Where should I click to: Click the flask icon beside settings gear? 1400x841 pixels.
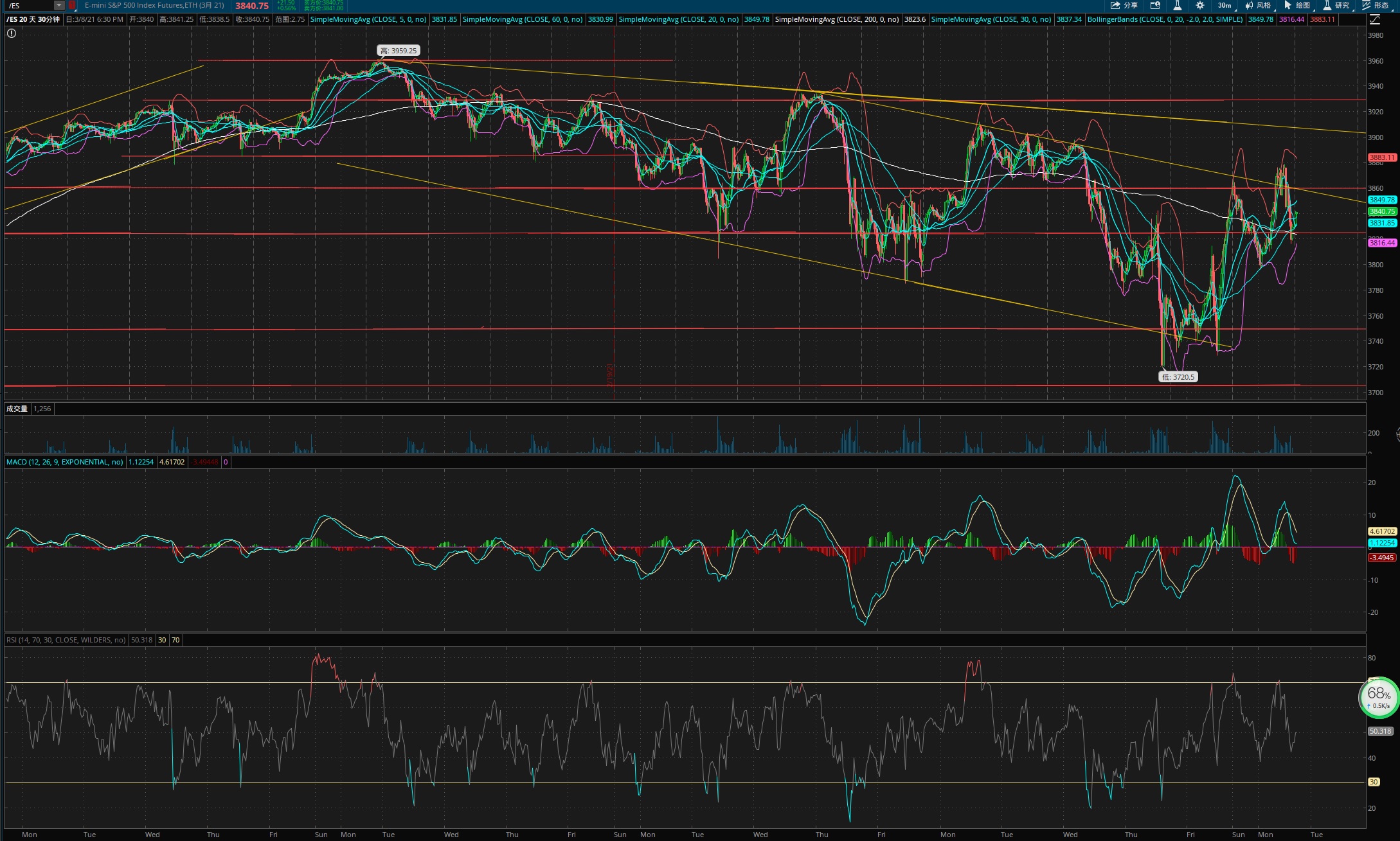click(1178, 5)
